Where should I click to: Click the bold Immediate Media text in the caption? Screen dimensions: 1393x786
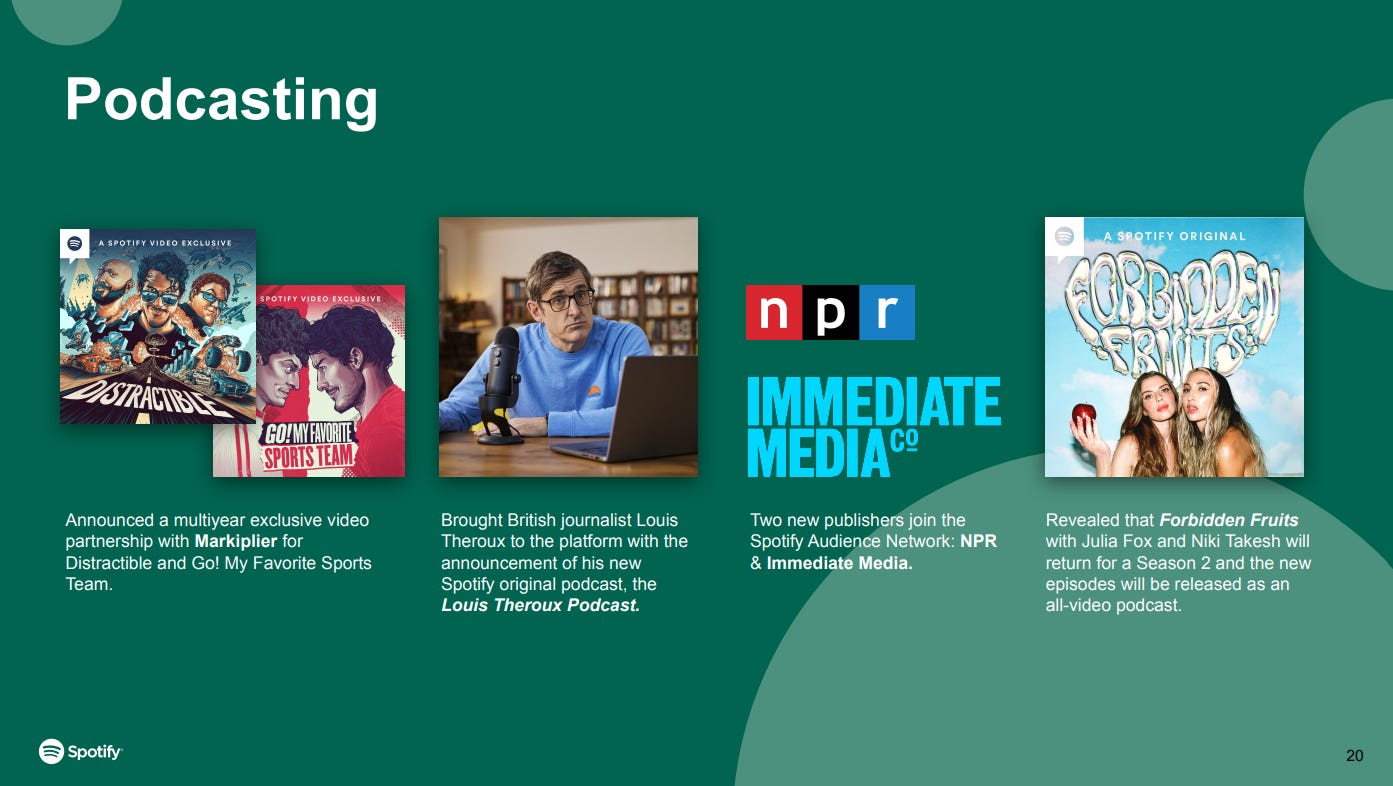pos(839,563)
